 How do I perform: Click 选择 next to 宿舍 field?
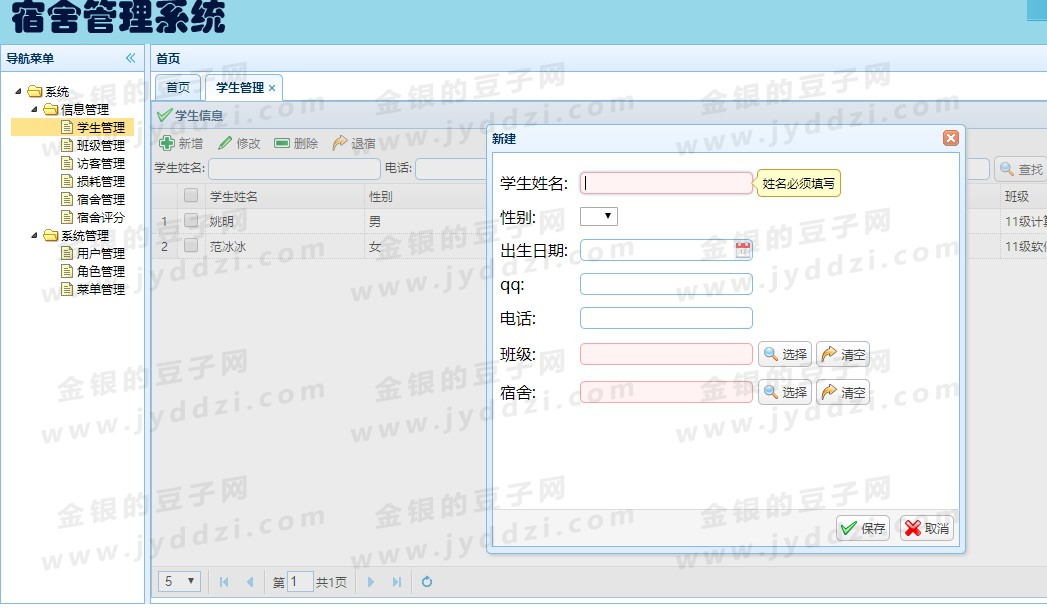coord(785,392)
